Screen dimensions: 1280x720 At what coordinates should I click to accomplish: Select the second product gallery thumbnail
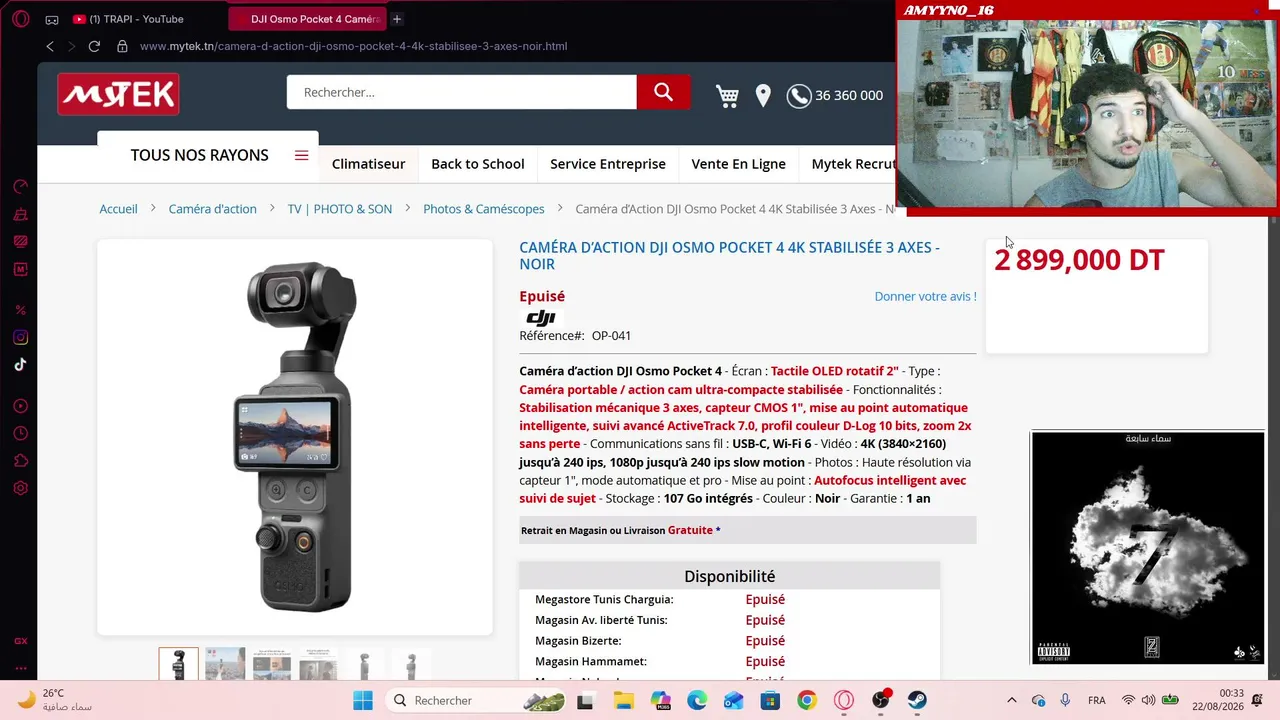tap(225, 664)
